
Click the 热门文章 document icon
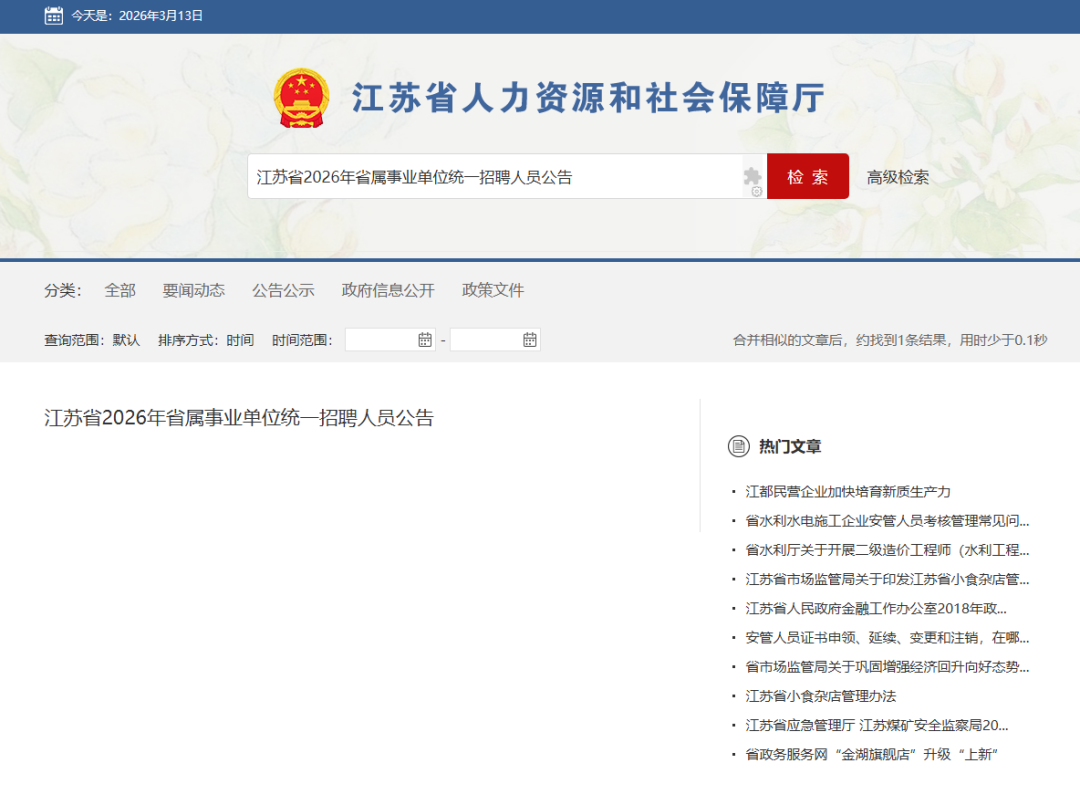point(738,446)
